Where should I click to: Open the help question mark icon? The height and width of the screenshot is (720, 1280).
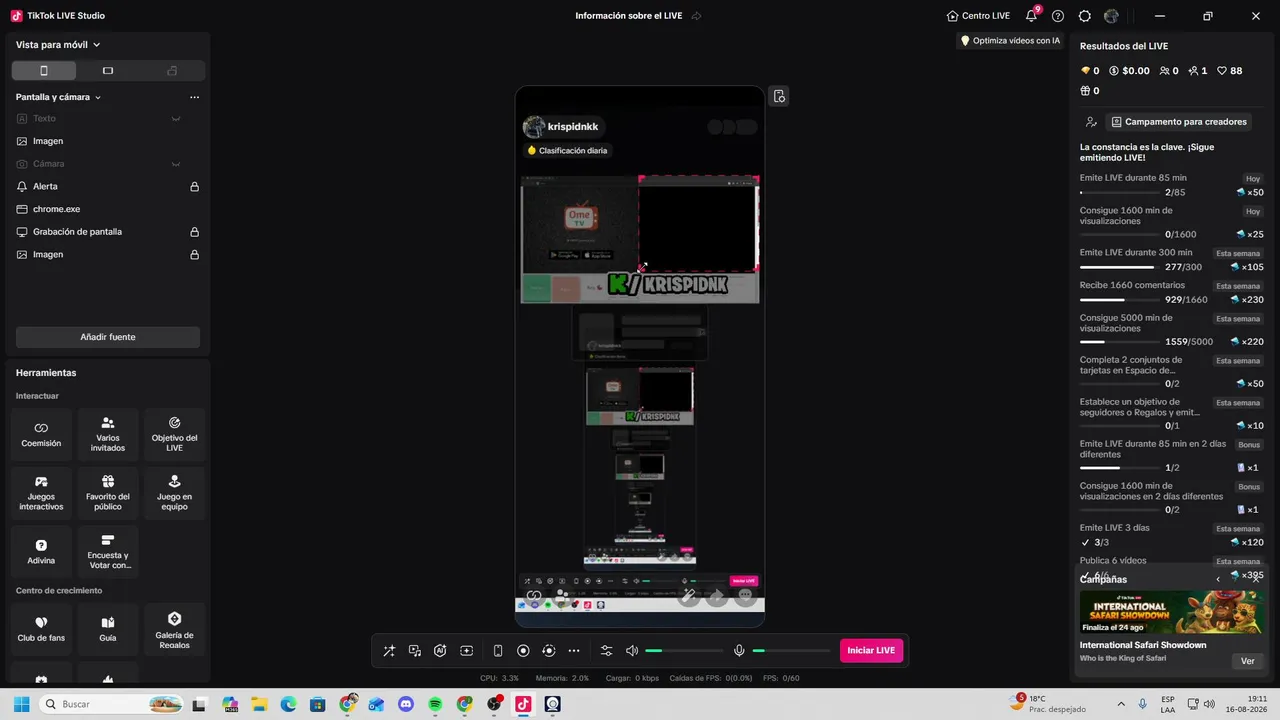1058,16
